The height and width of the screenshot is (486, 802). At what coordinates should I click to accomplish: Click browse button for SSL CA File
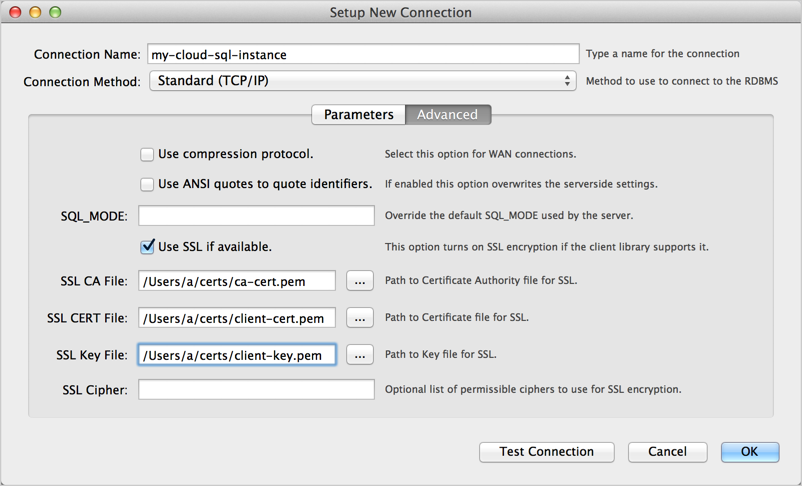click(360, 282)
